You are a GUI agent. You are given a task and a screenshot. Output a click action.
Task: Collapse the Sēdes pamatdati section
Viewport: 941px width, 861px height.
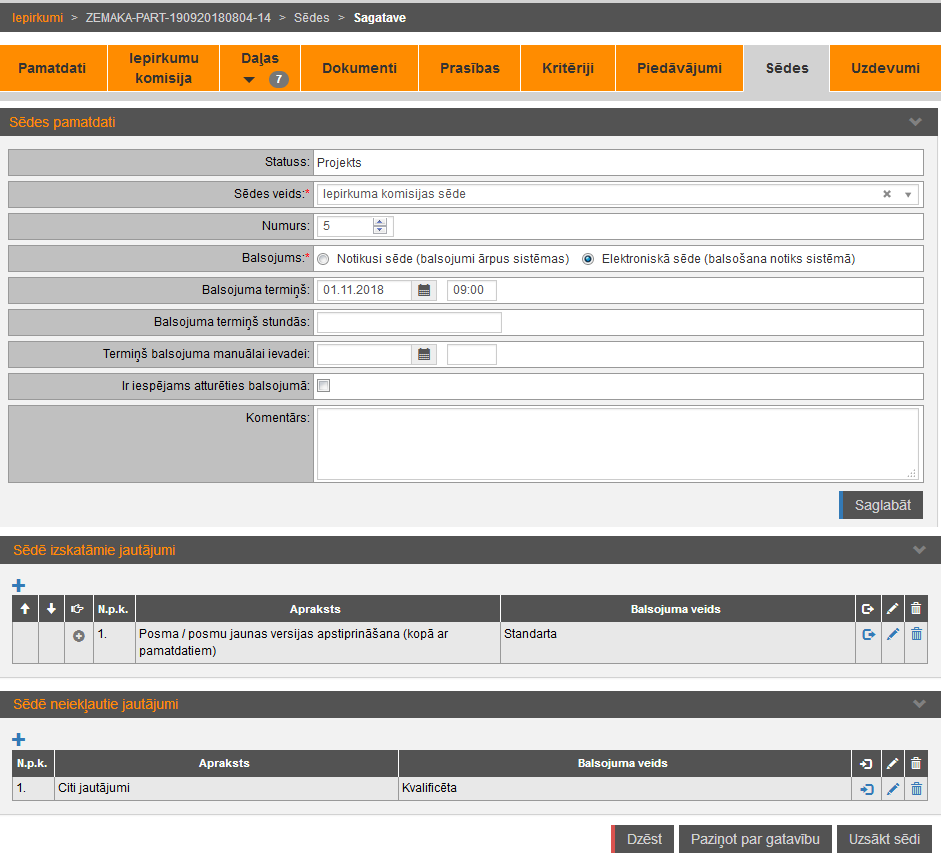point(915,122)
